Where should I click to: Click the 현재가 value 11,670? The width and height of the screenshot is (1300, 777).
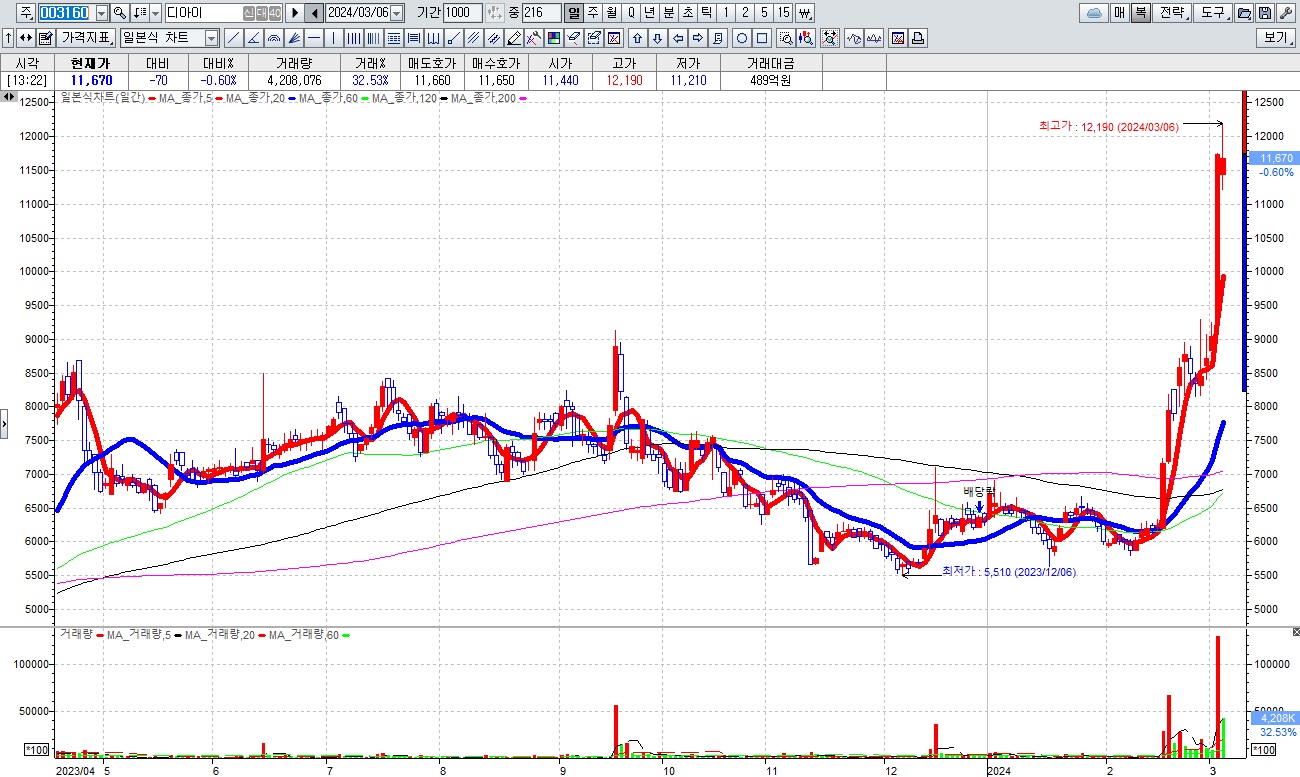point(91,80)
